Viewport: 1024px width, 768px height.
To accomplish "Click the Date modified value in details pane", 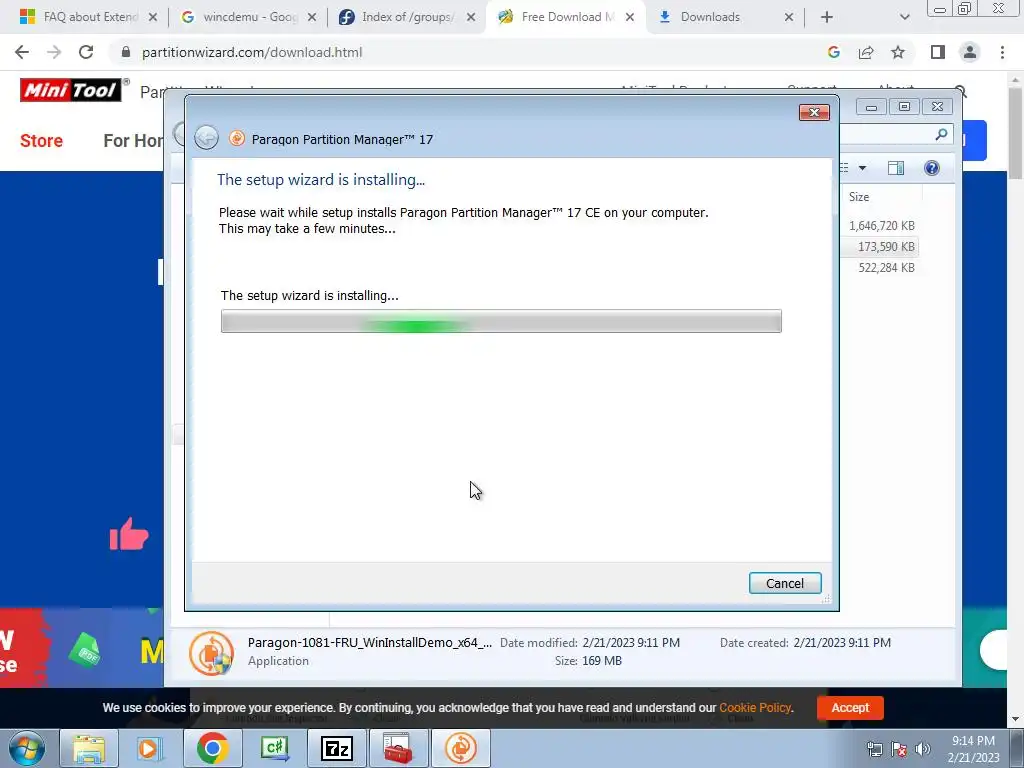I will coord(631,643).
